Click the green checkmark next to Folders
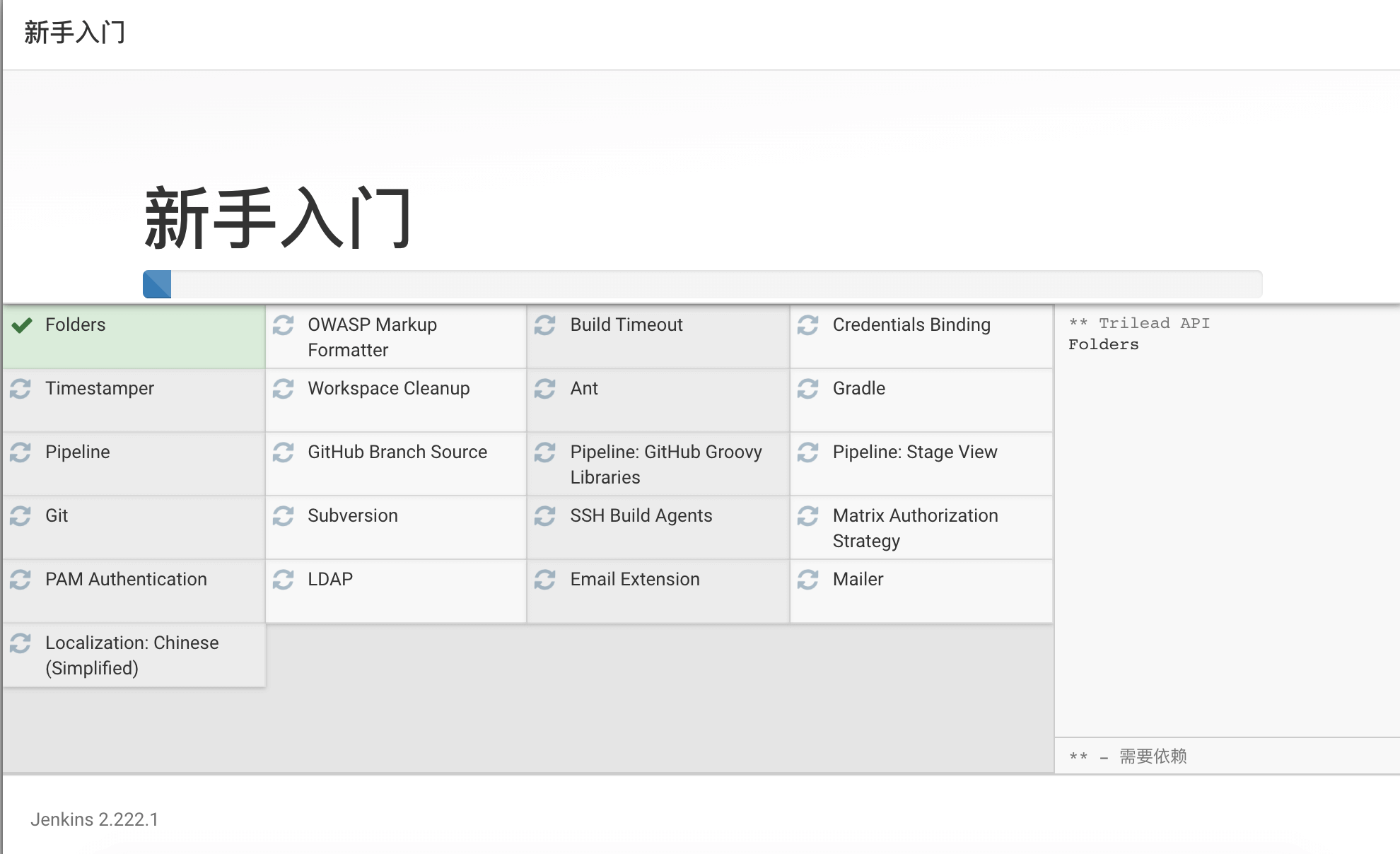The height and width of the screenshot is (854, 1400). (x=22, y=325)
